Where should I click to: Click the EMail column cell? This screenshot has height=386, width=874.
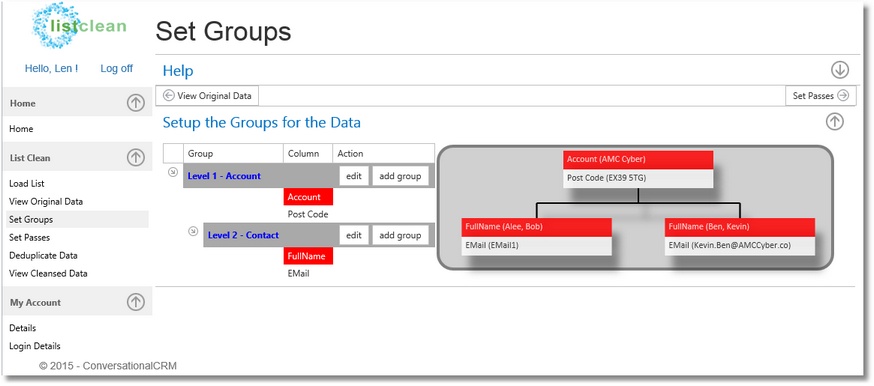[x=298, y=273]
